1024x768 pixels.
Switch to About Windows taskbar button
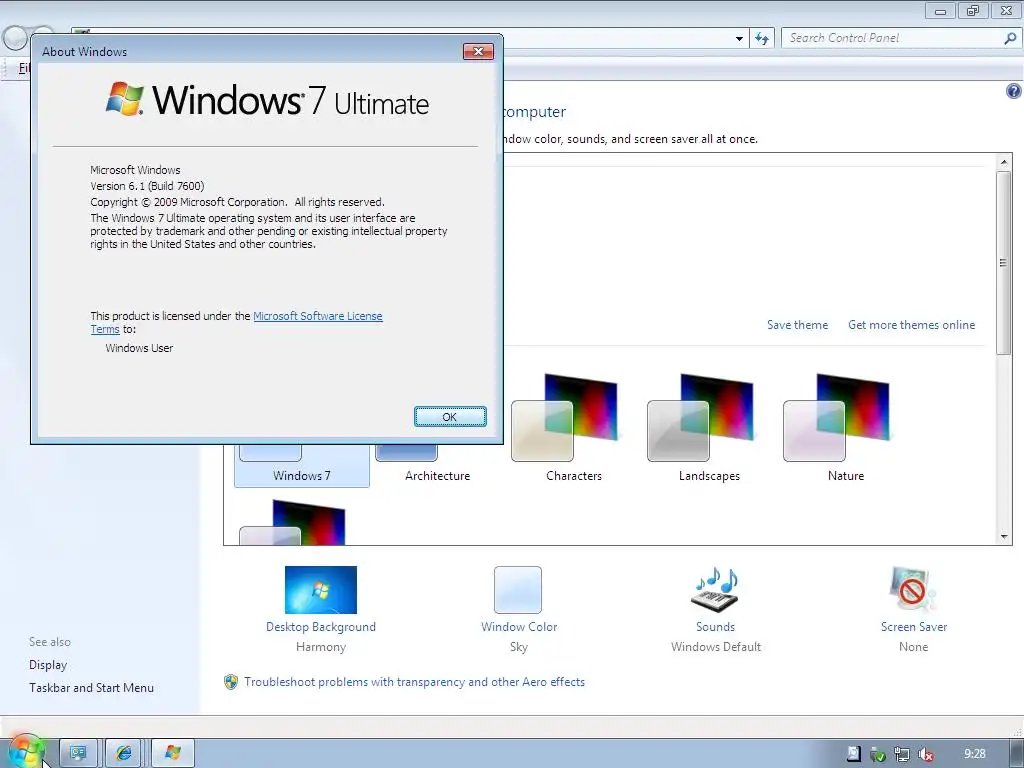(x=172, y=754)
